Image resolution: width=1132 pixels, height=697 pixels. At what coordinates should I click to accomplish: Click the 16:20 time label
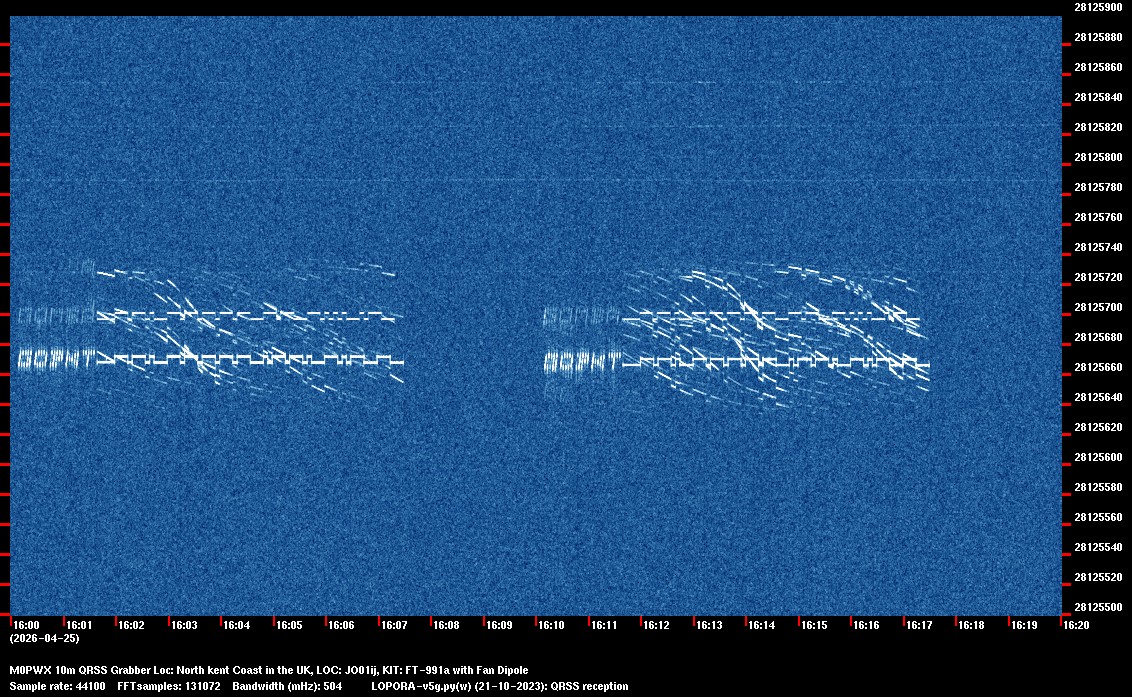(x=1076, y=625)
